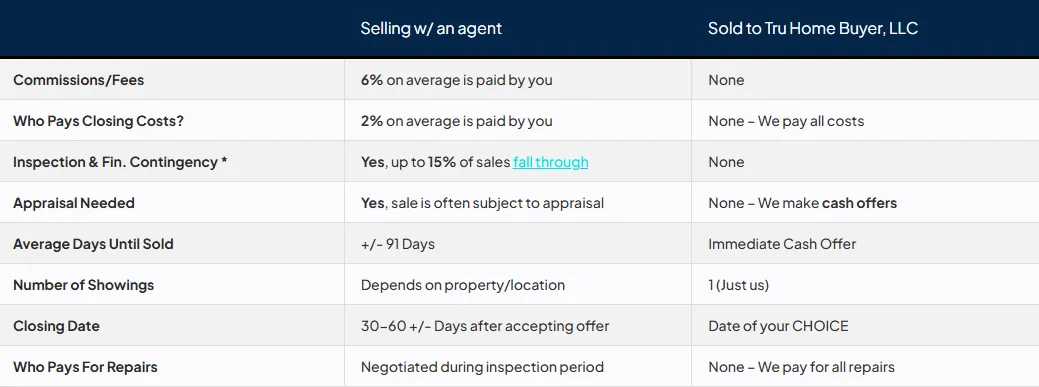Viewport: 1039px width, 387px height.
Task: Select 'Inspection & Fin. Contingency *' label
Action: [120, 162]
